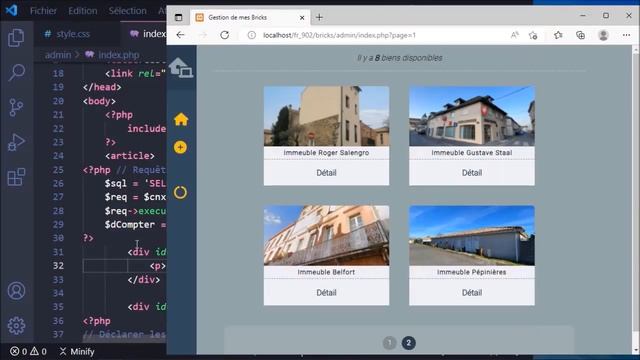Open the Run and Debug icon

[16, 142]
